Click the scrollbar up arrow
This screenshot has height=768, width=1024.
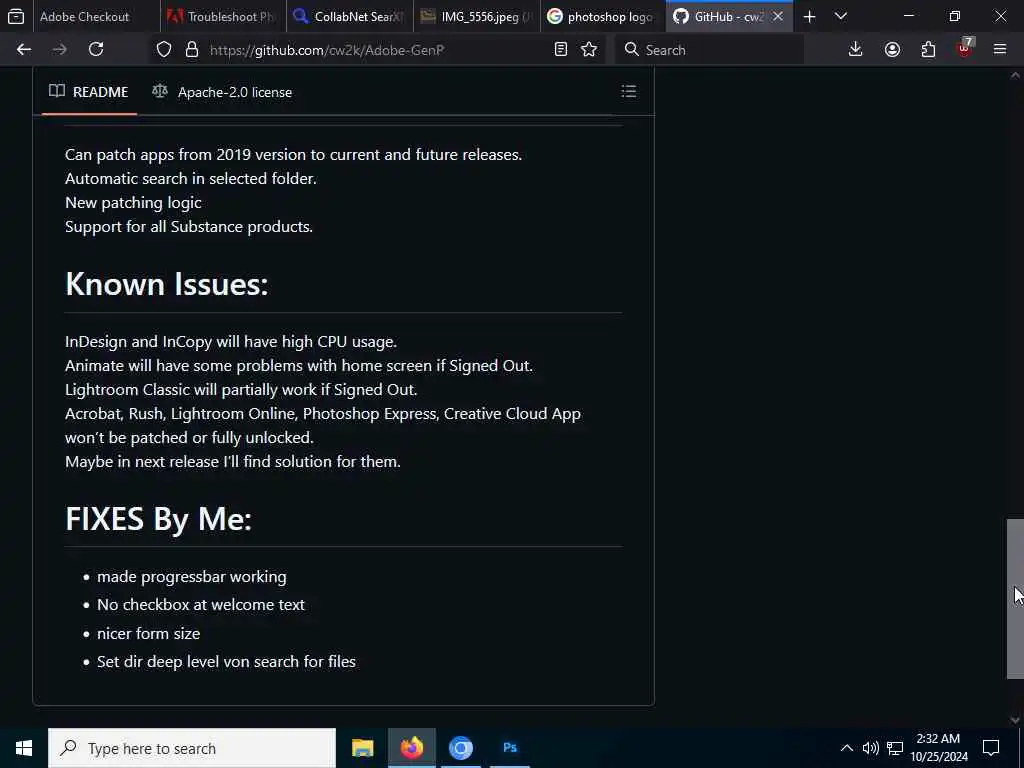[x=1014, y=76]
